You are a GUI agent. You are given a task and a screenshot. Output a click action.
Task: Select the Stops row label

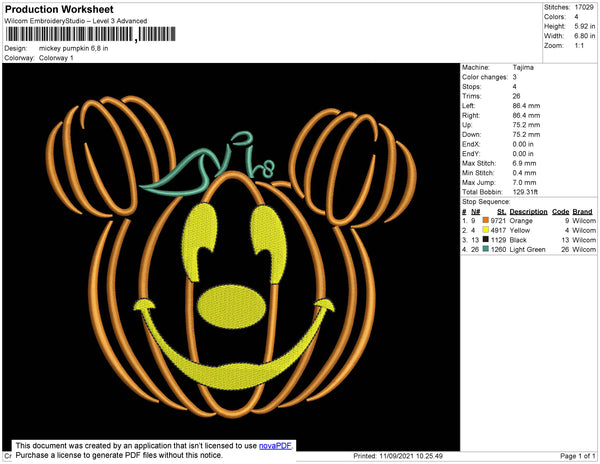tap(472, 86)
